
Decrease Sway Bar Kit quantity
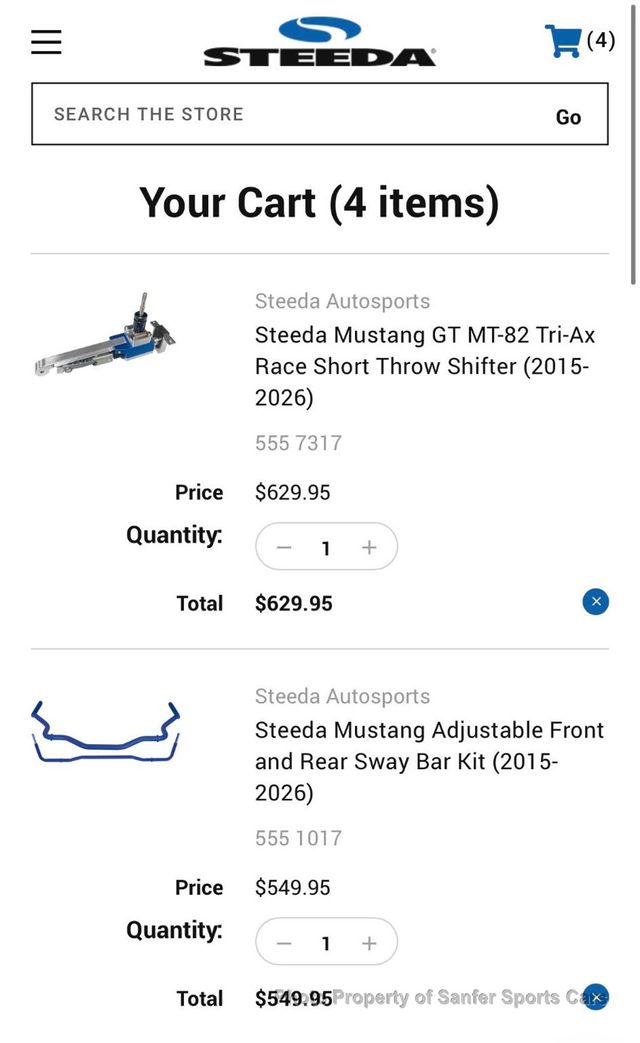pos(284,943)
